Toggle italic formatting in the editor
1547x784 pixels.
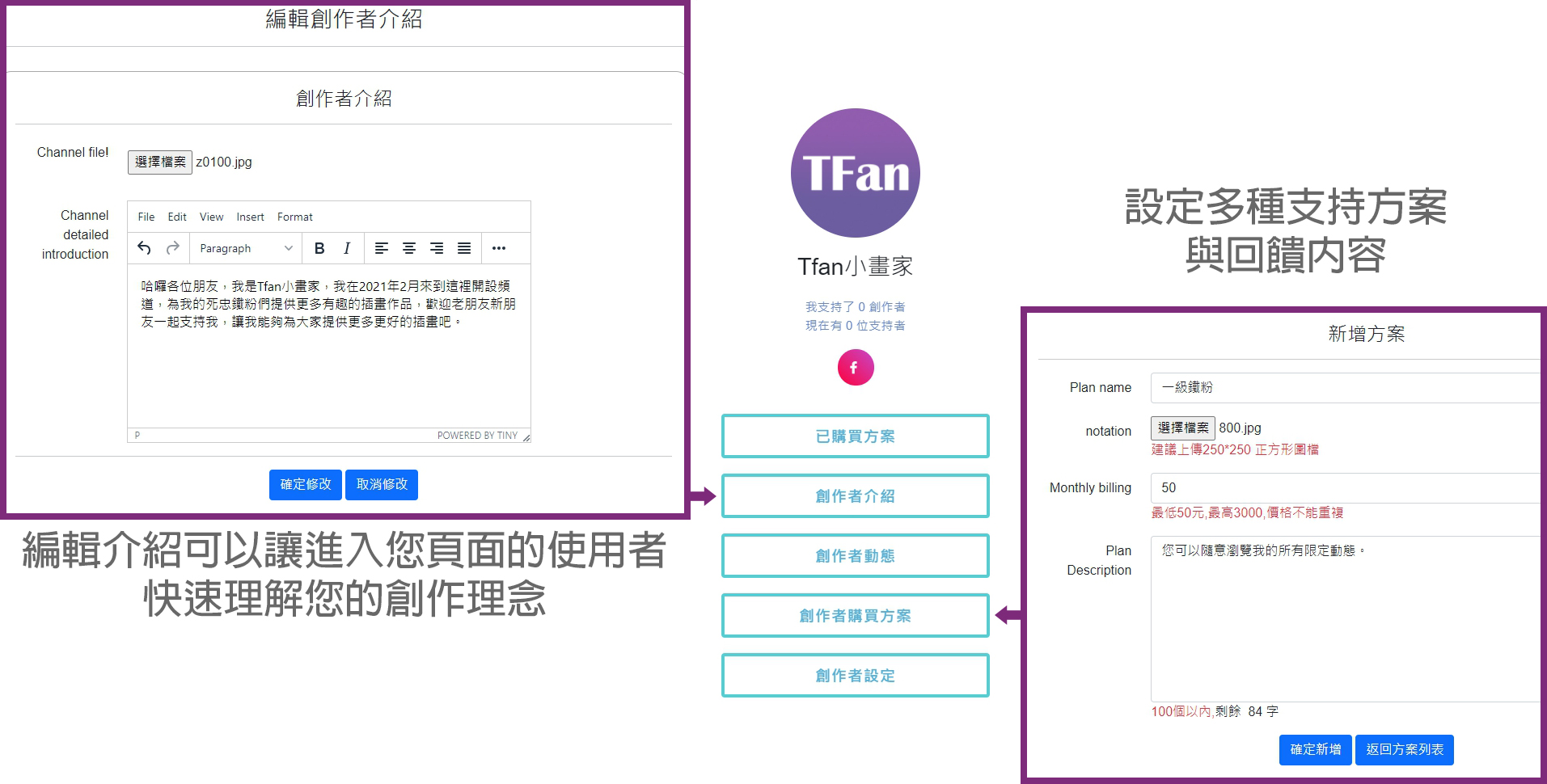(x=347, y=248)
